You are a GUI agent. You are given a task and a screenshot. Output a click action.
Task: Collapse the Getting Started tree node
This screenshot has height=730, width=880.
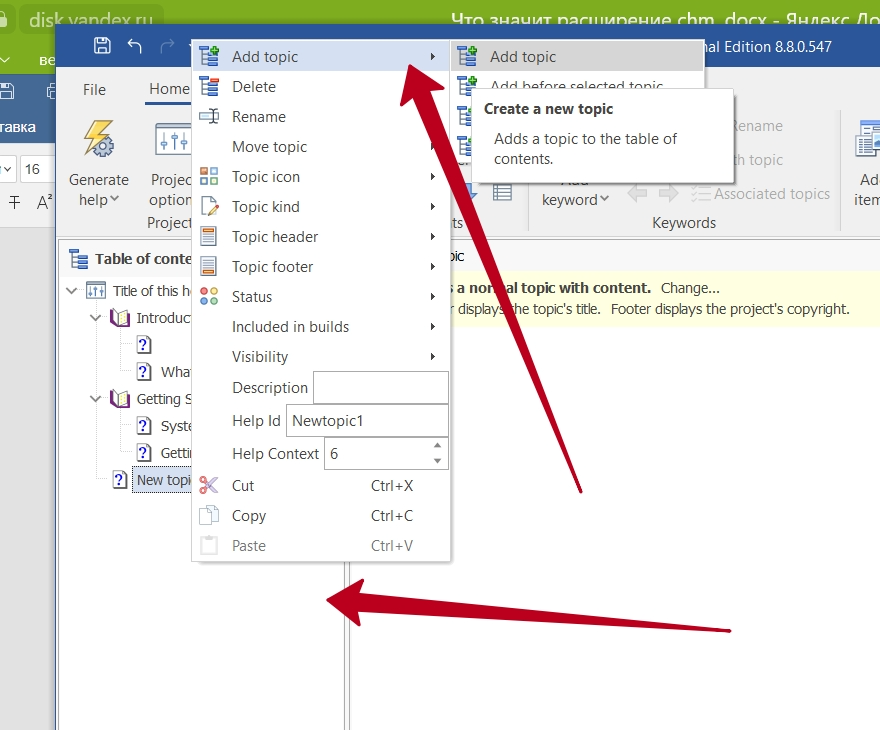tap(95, 399)
